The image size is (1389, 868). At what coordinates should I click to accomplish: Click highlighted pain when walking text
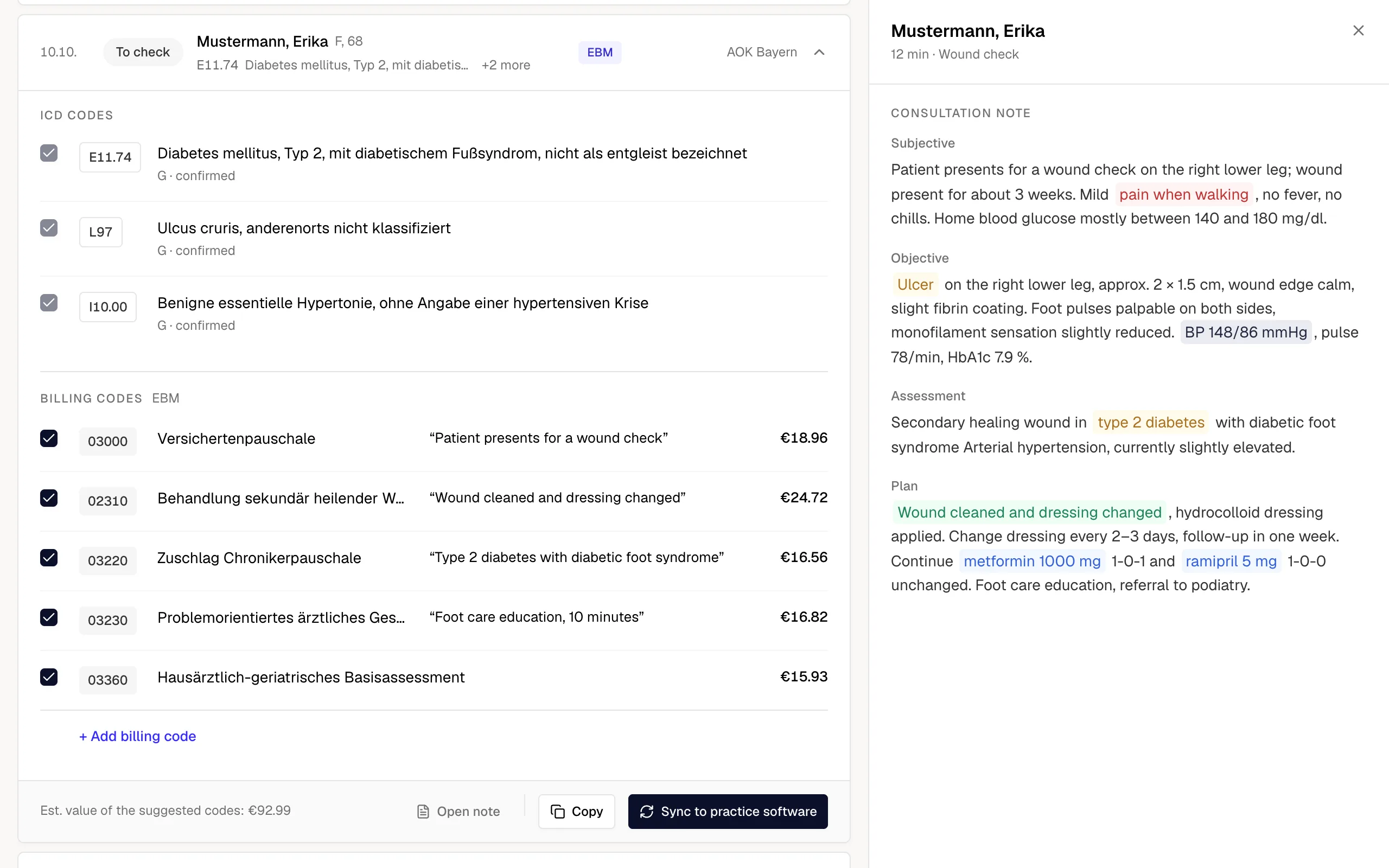pyautogui.click(x=1183, y=194)
